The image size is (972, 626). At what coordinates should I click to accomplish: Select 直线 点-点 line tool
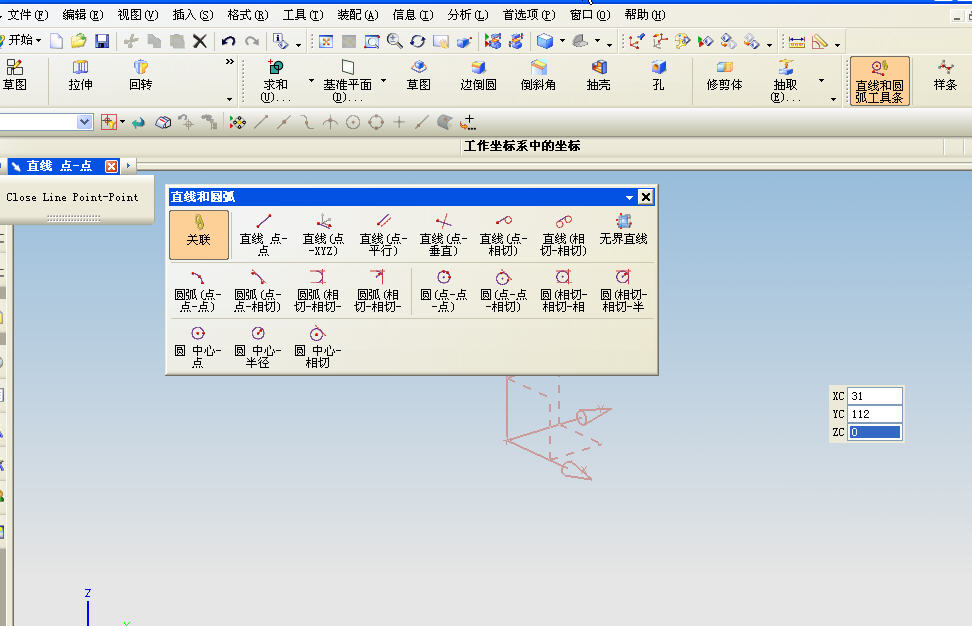click(x=263, y=234)
